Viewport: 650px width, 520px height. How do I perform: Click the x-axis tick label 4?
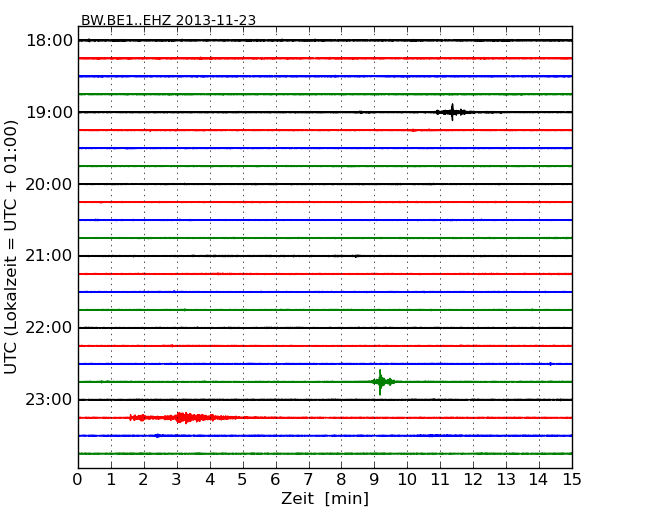click(x=210, y=479)
